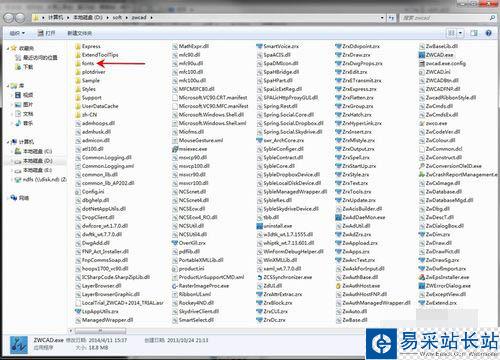Select the msiexec.exe file
The width and height of the screenshot is (500, 360).
[x=190, y=149]
